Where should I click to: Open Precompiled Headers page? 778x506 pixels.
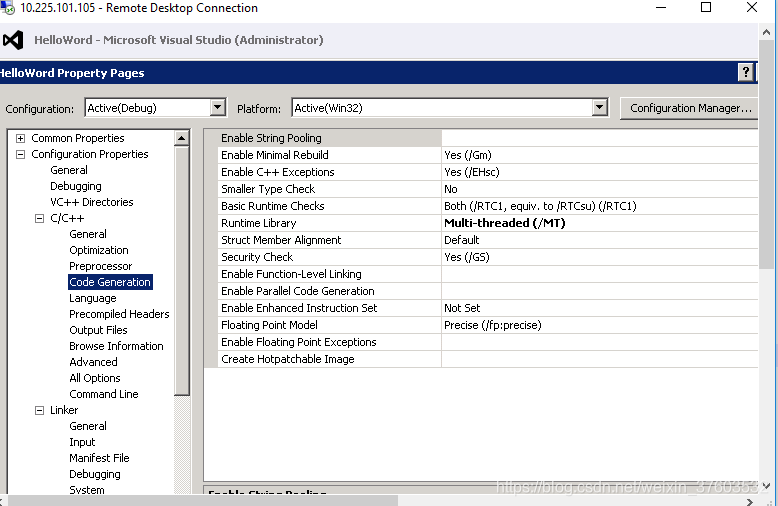click(x=119, y=314)
